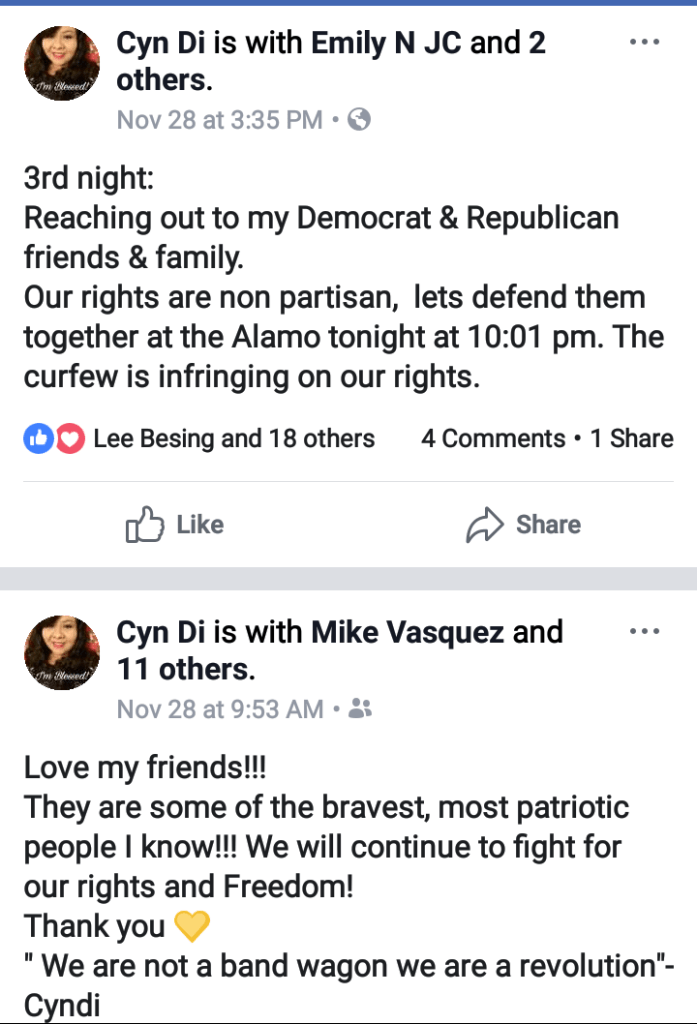This screenshot has height=1024, width=697.
Task: Click the thumbs-up Like icon
Action: click(x=144, y=525)
